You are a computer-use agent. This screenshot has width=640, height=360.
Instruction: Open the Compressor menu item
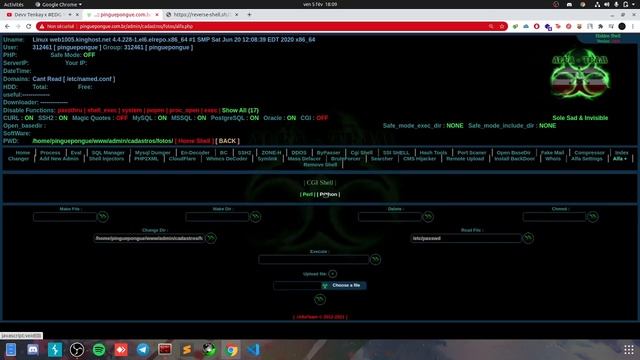coord(589,153)
